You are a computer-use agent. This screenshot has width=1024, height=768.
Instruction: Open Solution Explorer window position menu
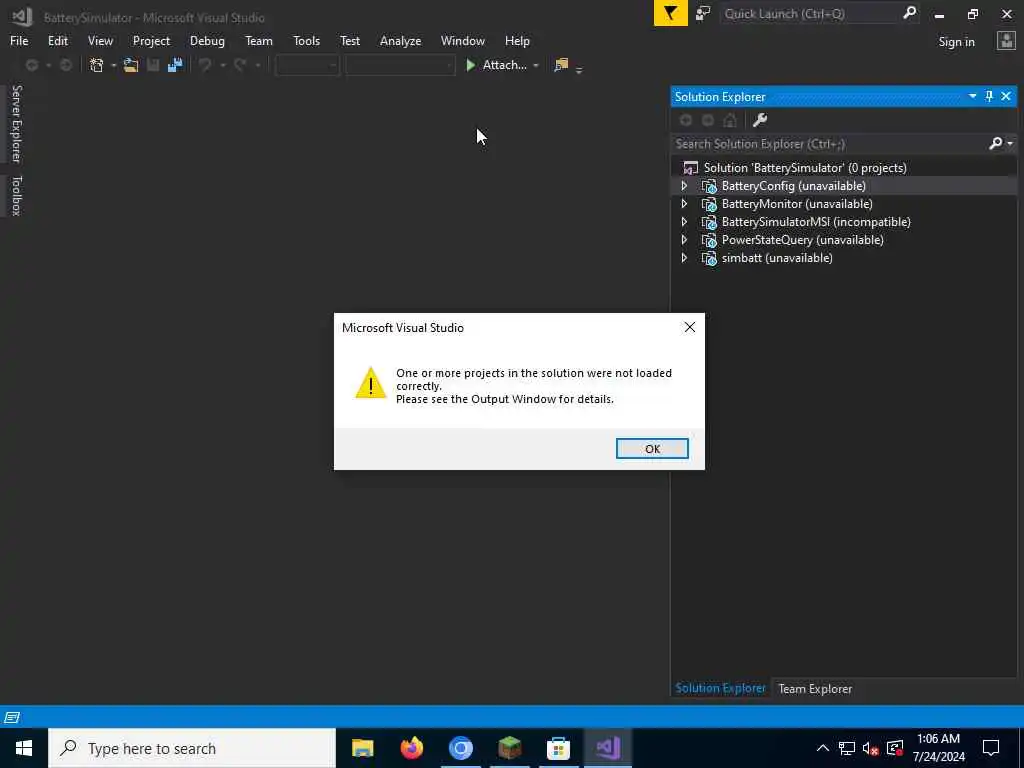(972, 96)
